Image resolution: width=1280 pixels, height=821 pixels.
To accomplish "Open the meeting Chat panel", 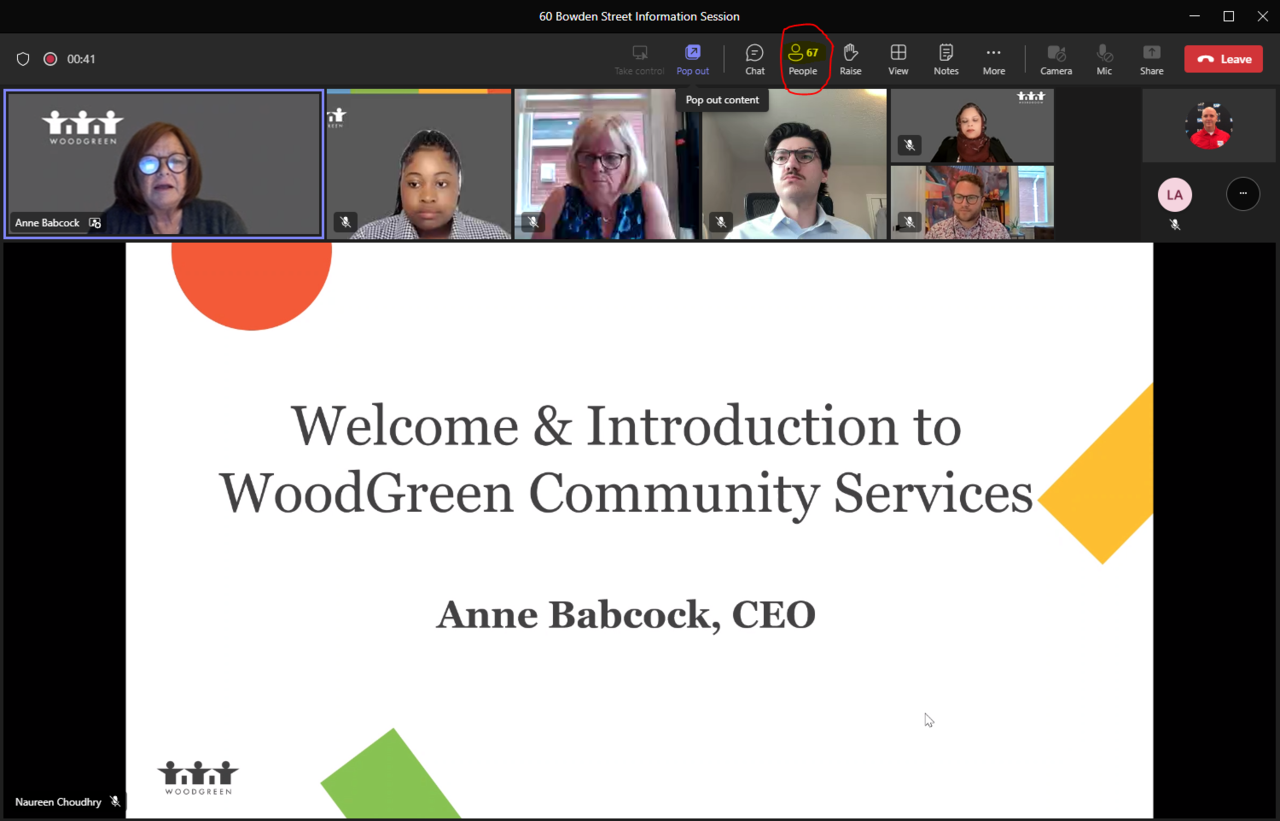I will (x=755, y=59).
